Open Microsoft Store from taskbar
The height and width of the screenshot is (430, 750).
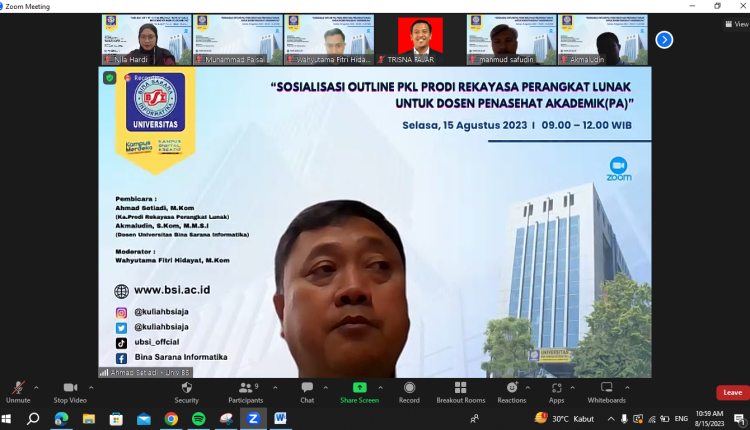[116, 419]
